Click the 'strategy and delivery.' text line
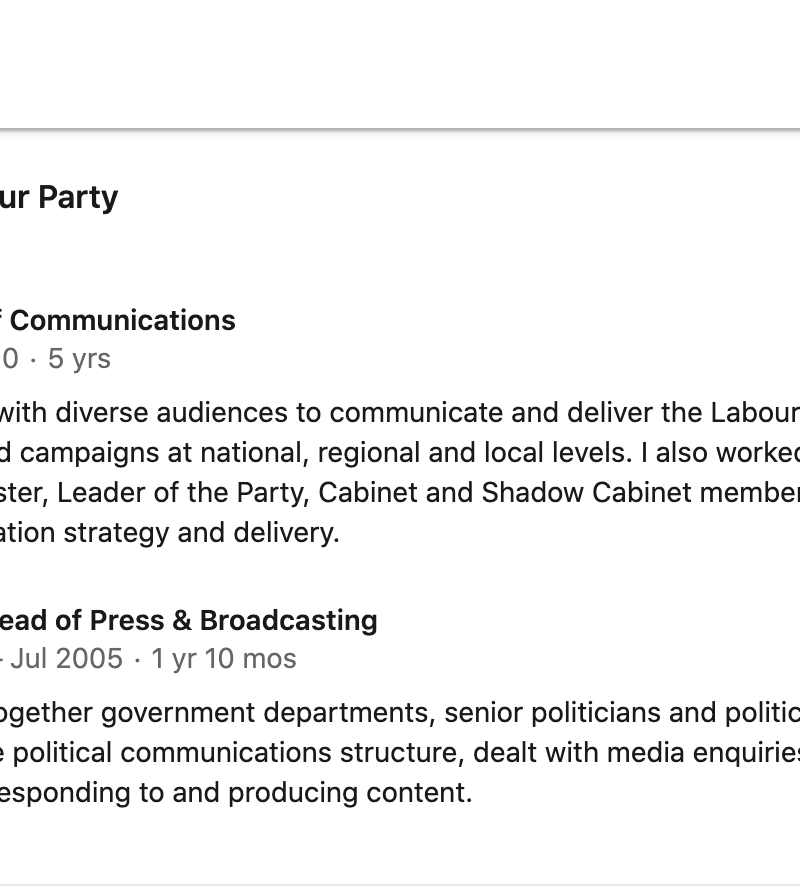 [x=200, y=532]
